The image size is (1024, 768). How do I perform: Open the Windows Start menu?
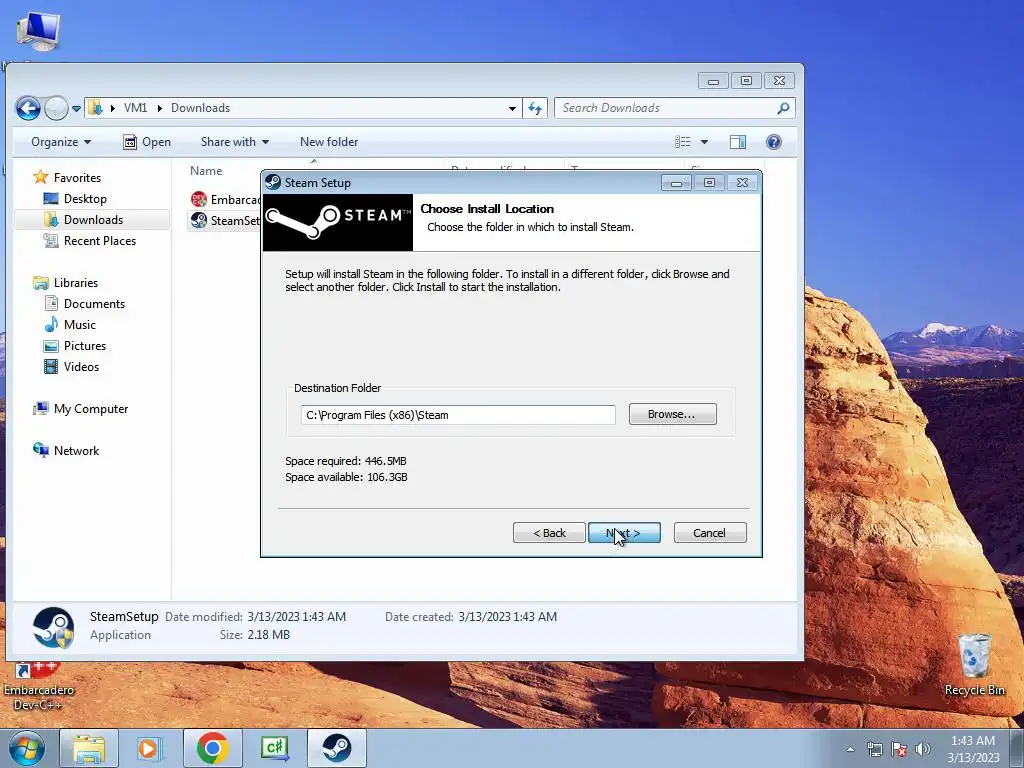(x=27, y=748)
